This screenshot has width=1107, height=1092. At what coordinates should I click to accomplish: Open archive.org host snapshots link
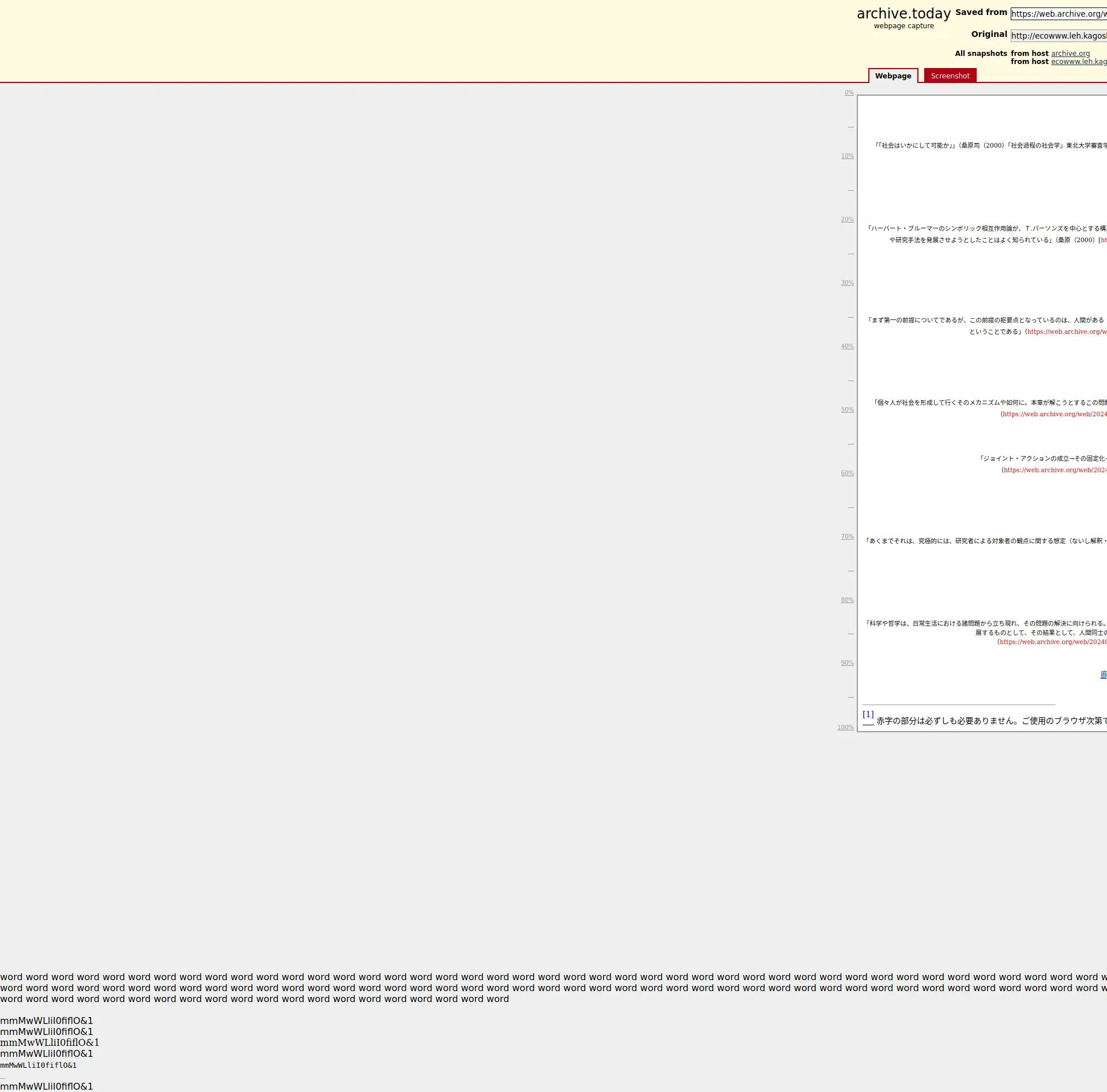click(1070, 54)
